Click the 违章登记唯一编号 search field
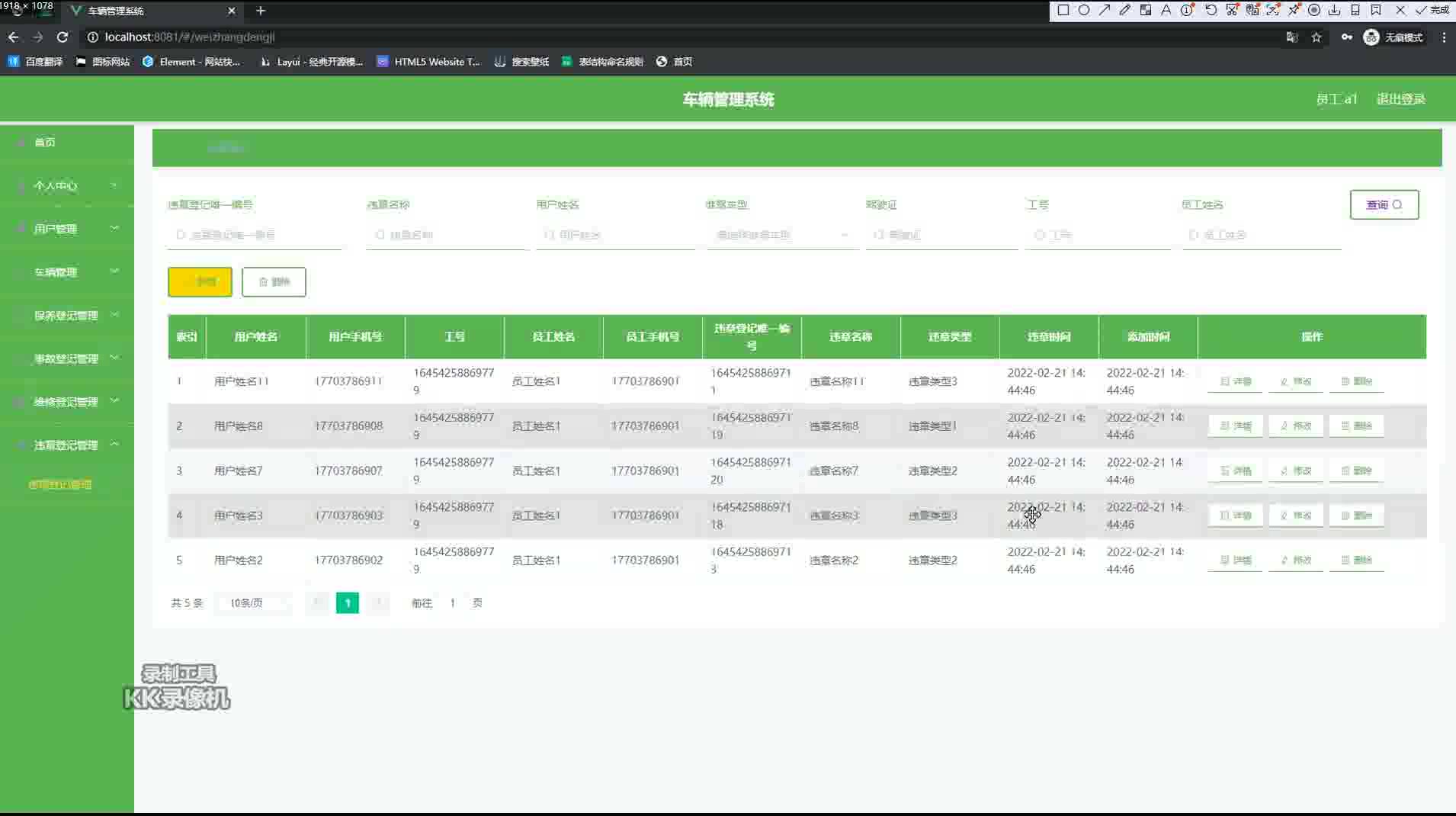Image resolution: width=1456 pixels, height=816 pixels. tap(255, 235)
